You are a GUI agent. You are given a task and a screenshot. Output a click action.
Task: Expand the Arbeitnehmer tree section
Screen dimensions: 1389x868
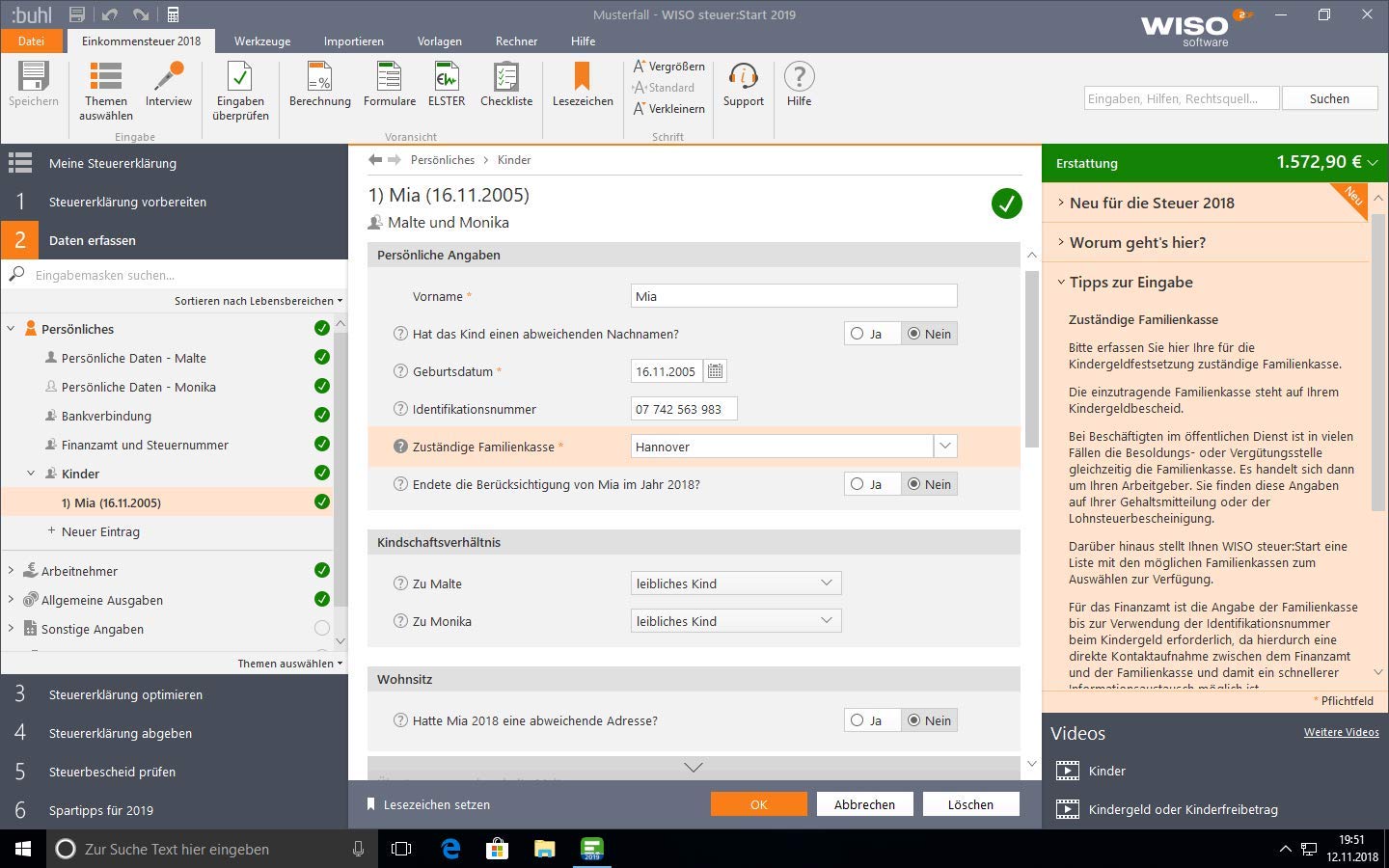pyautogui.click(x=12, y=571)
